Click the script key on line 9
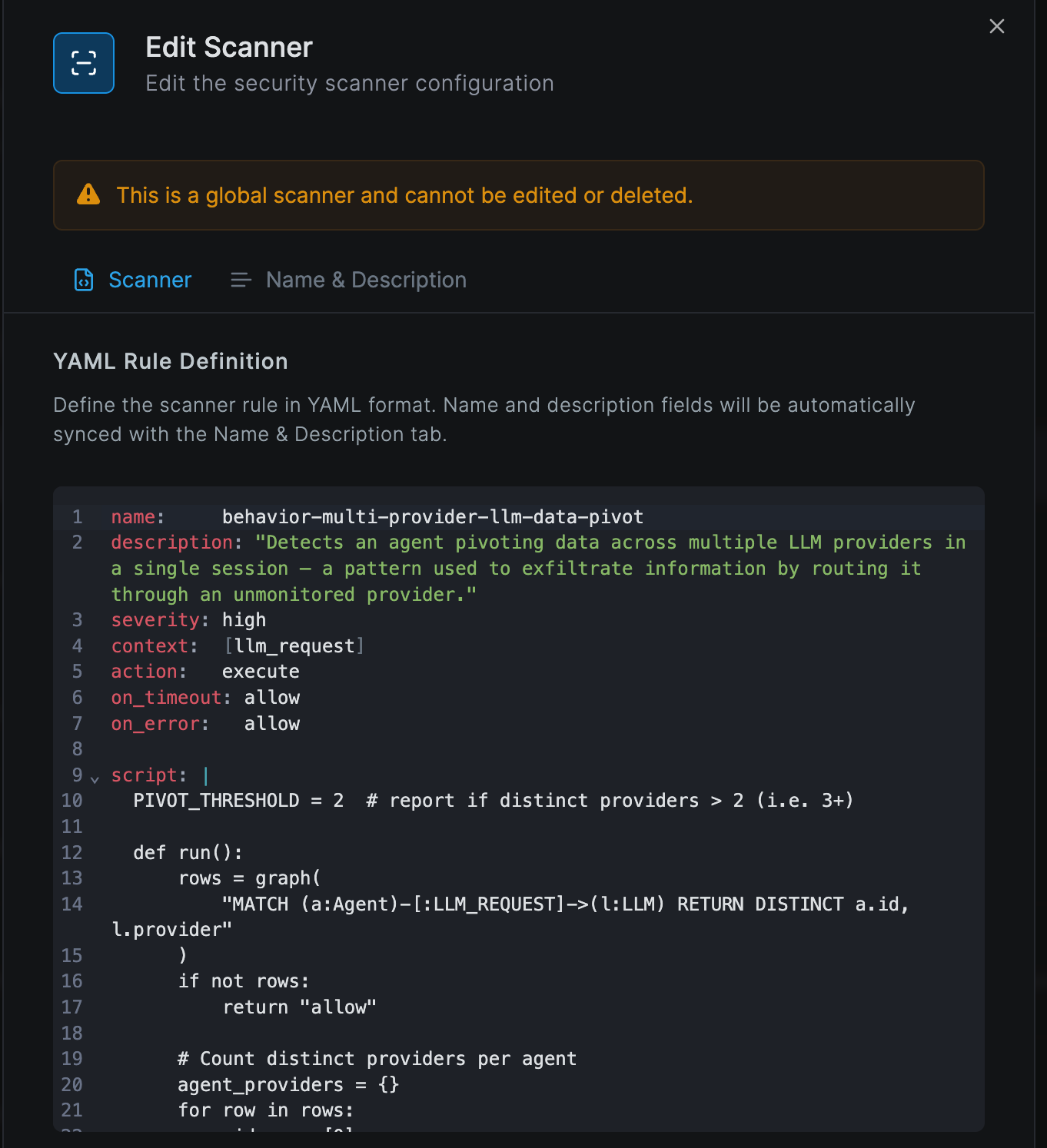The width and height of the screenshot is (1047, 1148). pyautogui.click(x=144, y=775)
